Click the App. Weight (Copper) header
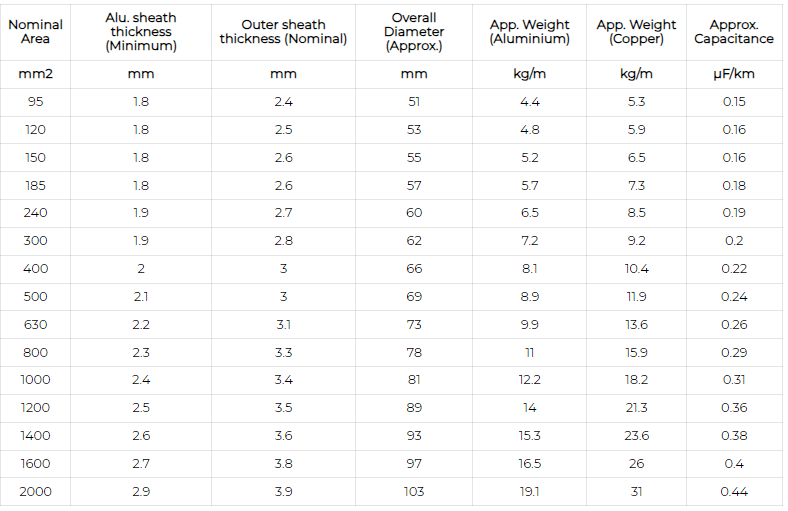788x511 pixels. click(x=636, y=31)
